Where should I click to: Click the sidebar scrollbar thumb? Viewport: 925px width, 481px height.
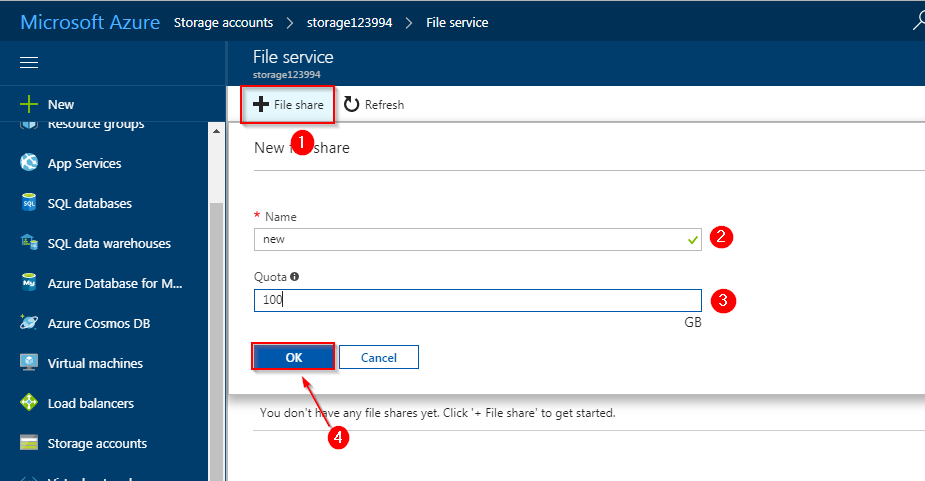click(x=217, y=341)
